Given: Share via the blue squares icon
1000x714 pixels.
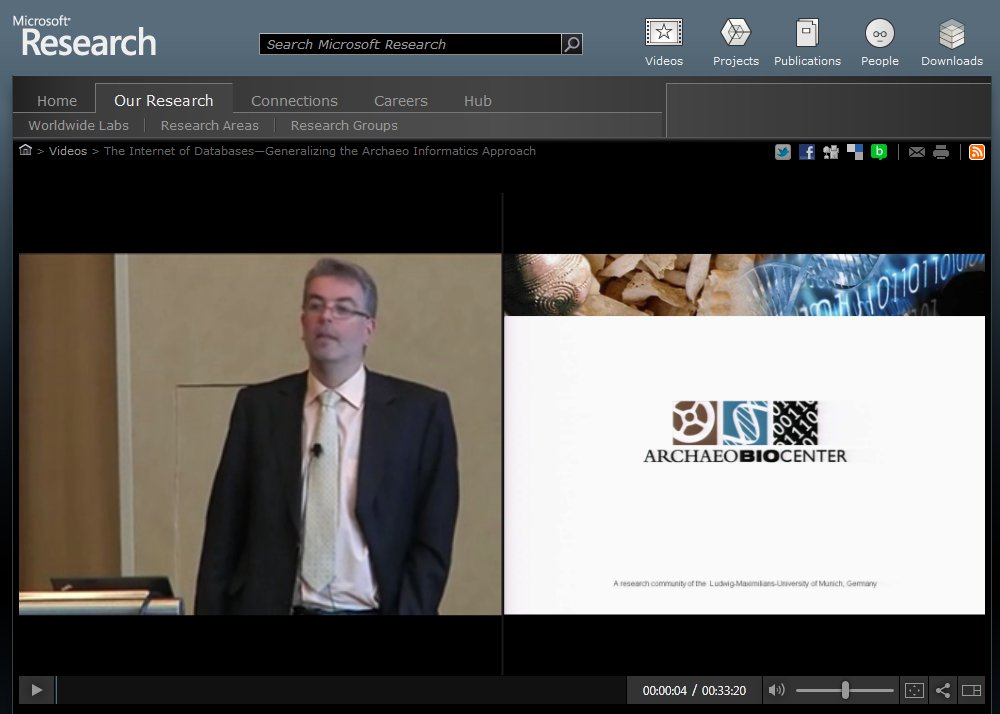Looking at the screenshot, I should [x=855, y=152].
